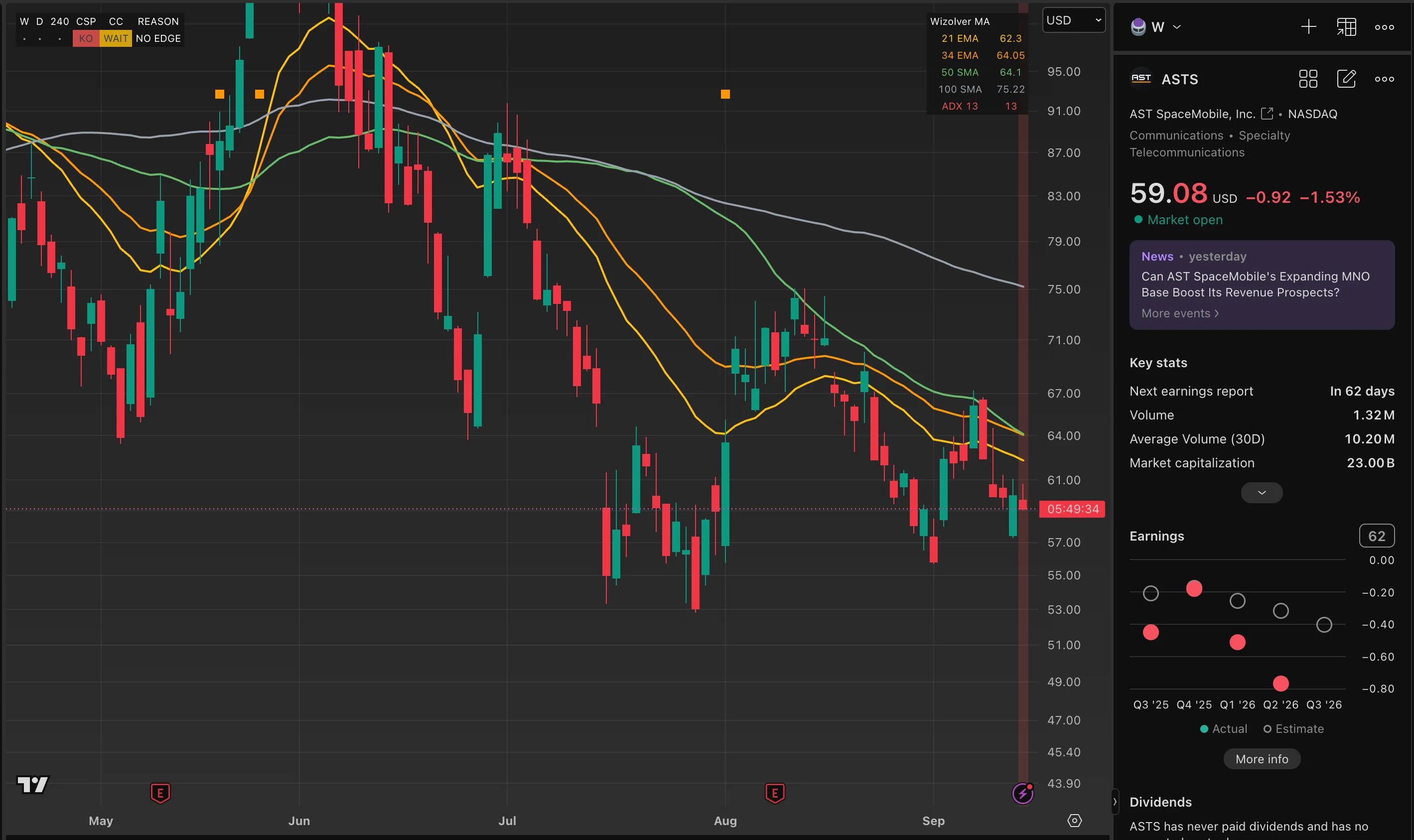Image resolution: width=1414 pixels, height=840 pixels.
Task: Open ASTS details three-dot menu
Action: coord(1384,79)
